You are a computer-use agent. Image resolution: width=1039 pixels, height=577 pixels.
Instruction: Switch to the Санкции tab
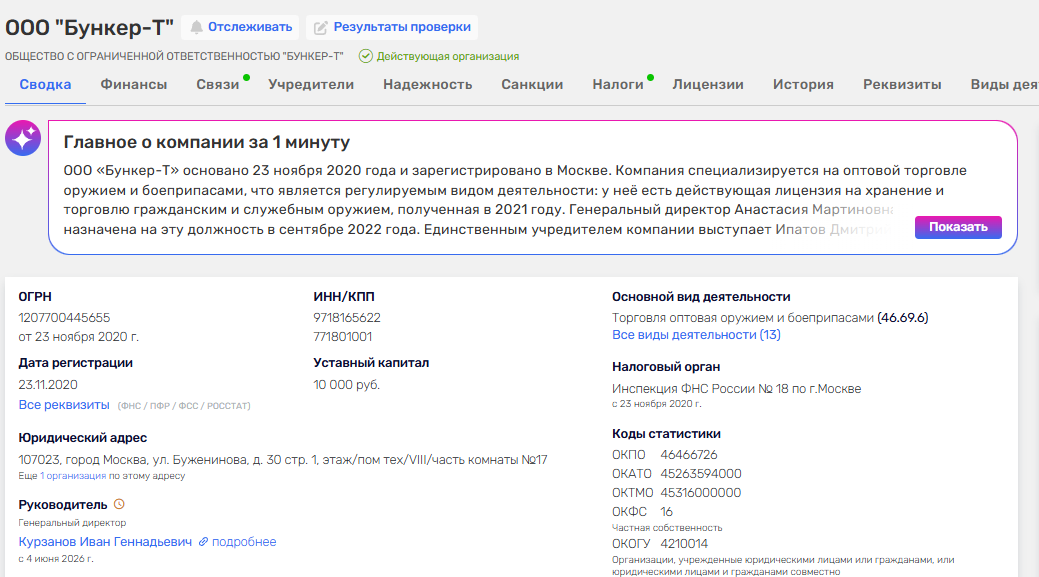(532, 85)
